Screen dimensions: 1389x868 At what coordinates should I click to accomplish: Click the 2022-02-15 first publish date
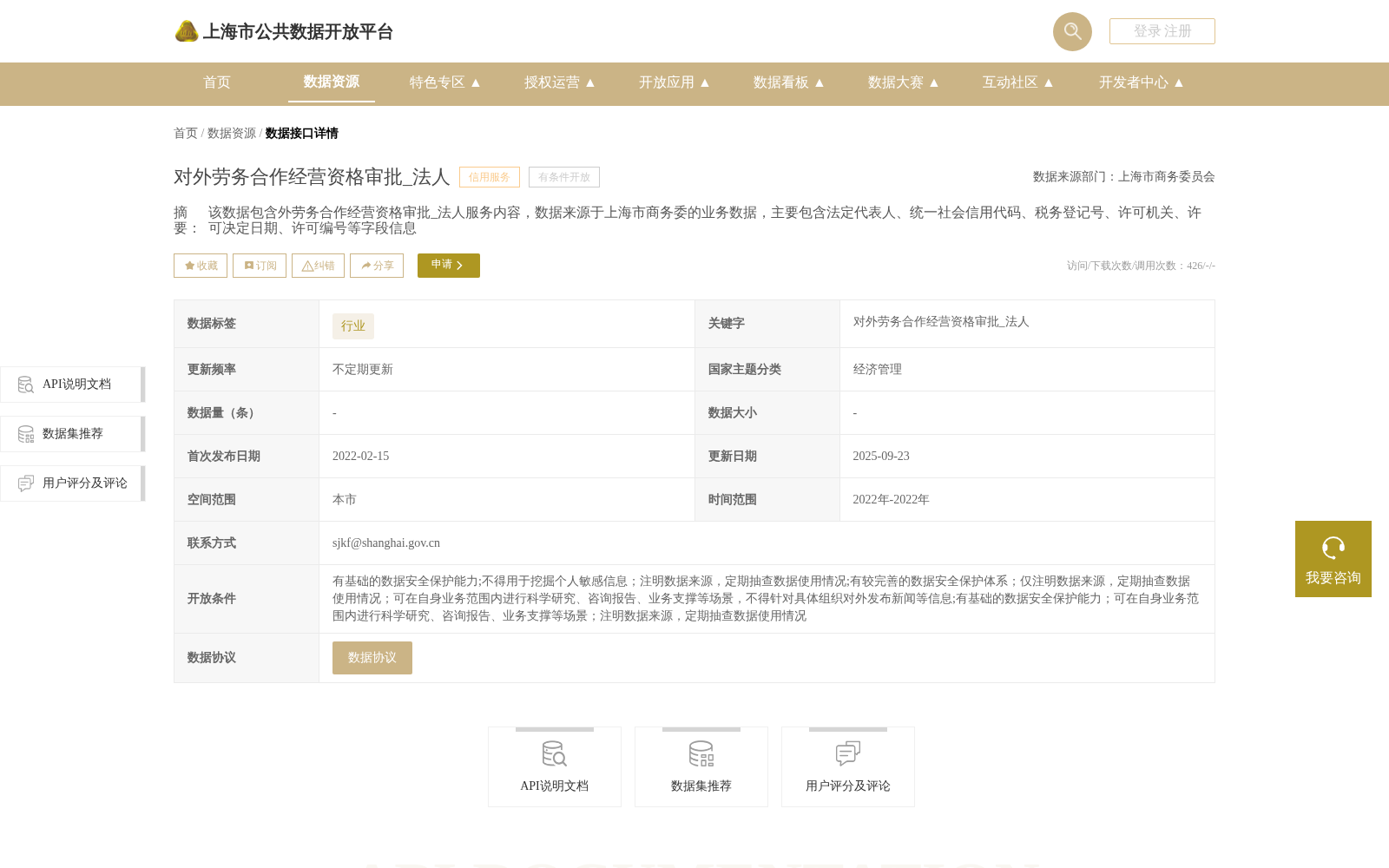click(x=361, y=457)
